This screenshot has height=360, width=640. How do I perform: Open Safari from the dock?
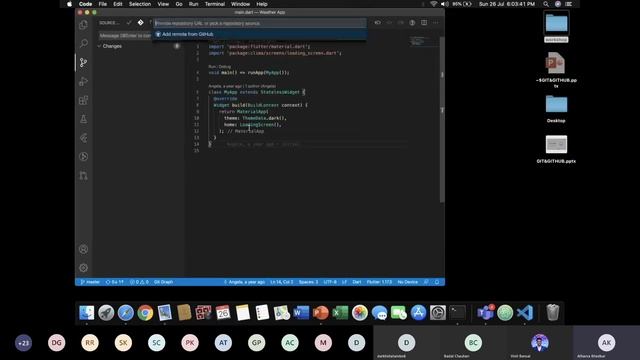tap(126, 313)
